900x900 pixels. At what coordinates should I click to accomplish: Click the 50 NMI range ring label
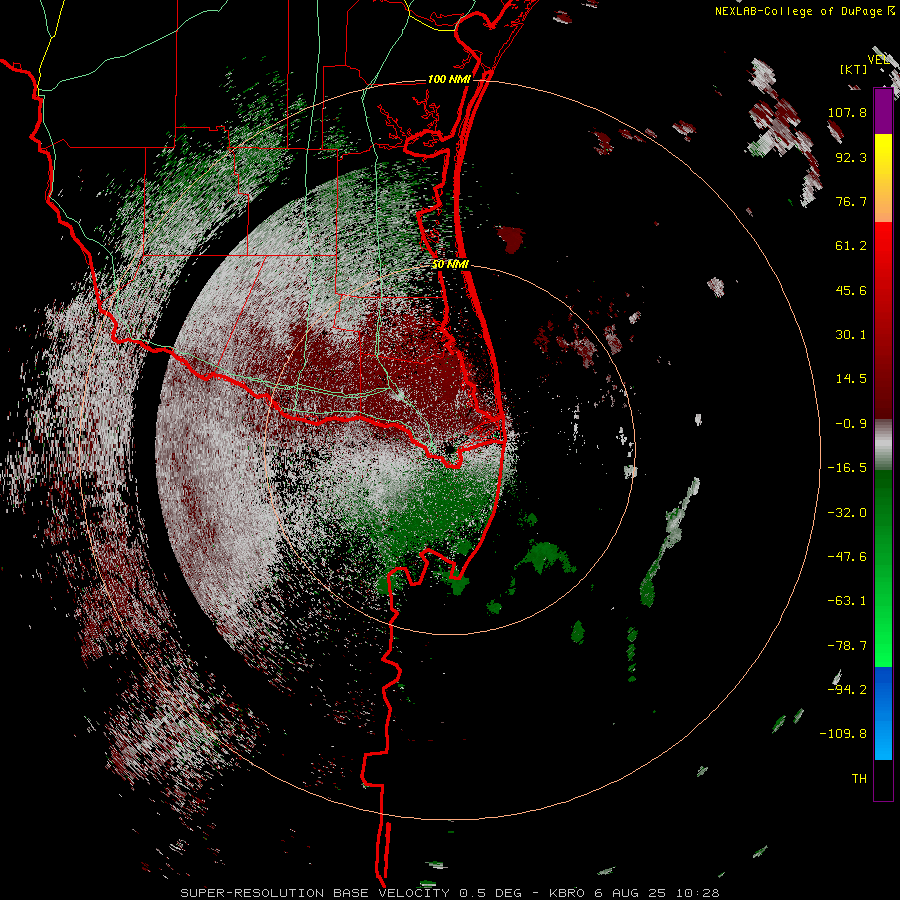click(451, 264)
